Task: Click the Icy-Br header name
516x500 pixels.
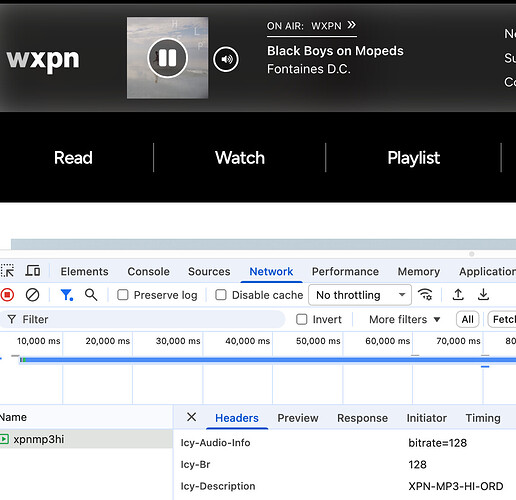Action: coord(195,464)
